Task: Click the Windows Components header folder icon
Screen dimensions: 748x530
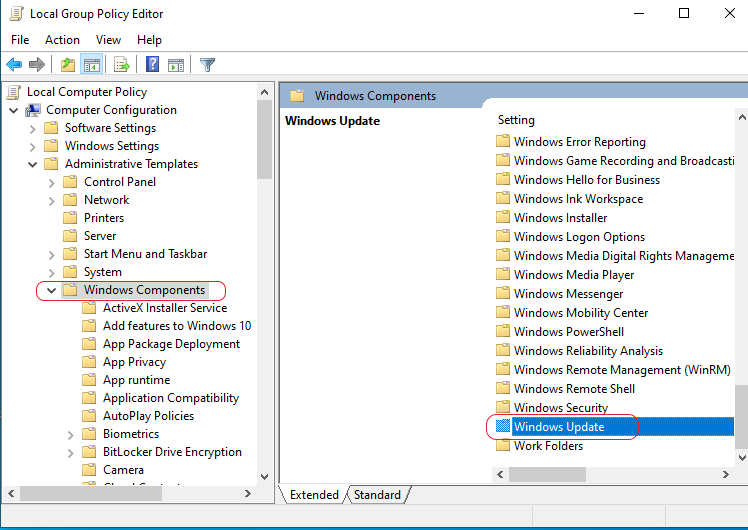Action: [297, 96]
